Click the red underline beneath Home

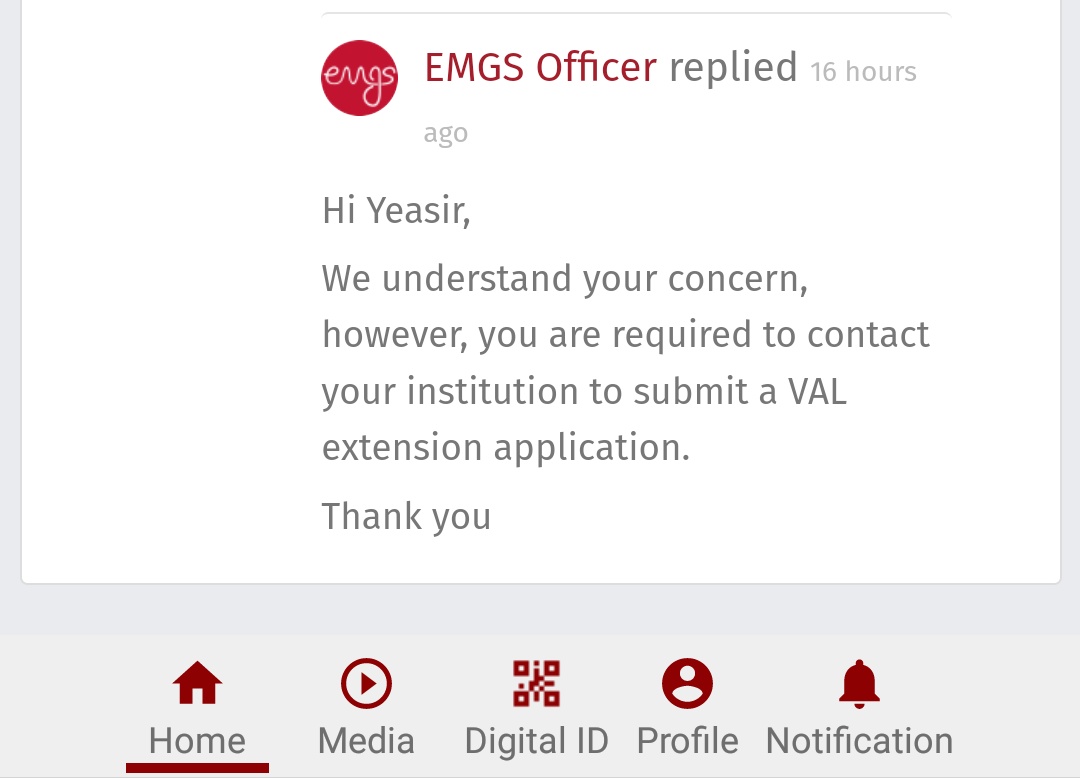[197, 768]
